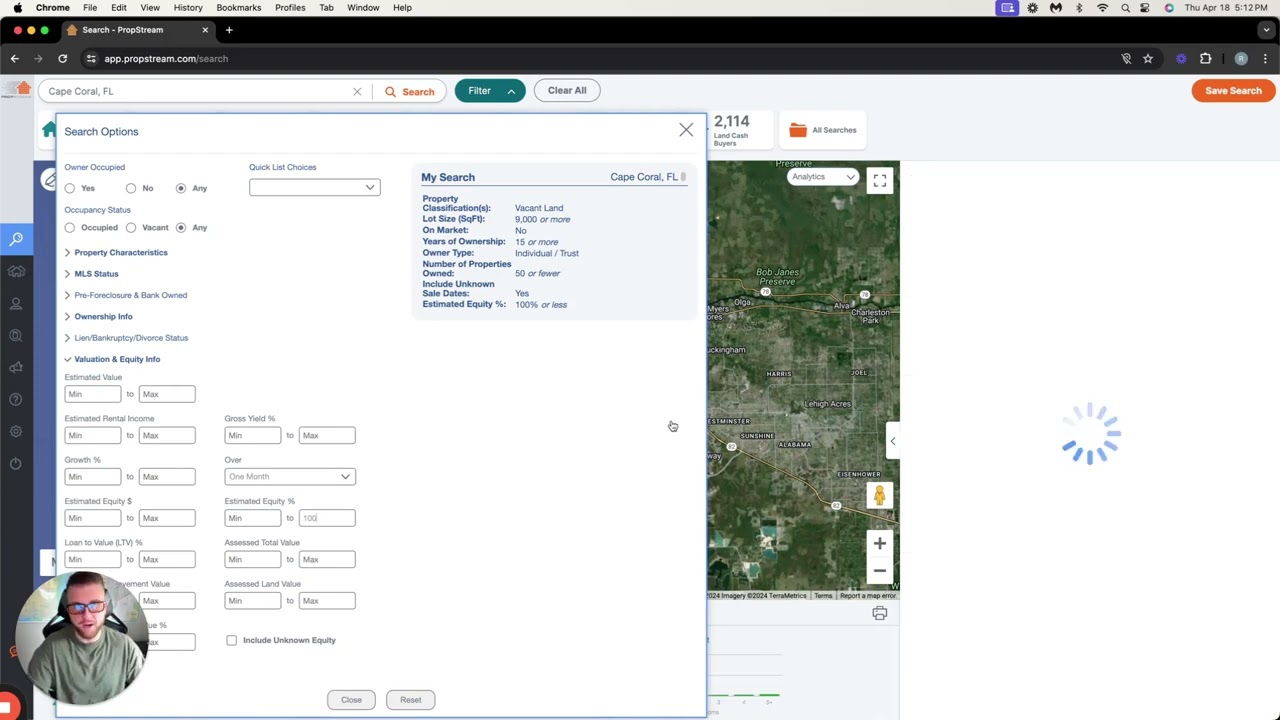Click the Estimated Rental Income Max field
This screenshot has width=1280, height=720.
point(167,435)
